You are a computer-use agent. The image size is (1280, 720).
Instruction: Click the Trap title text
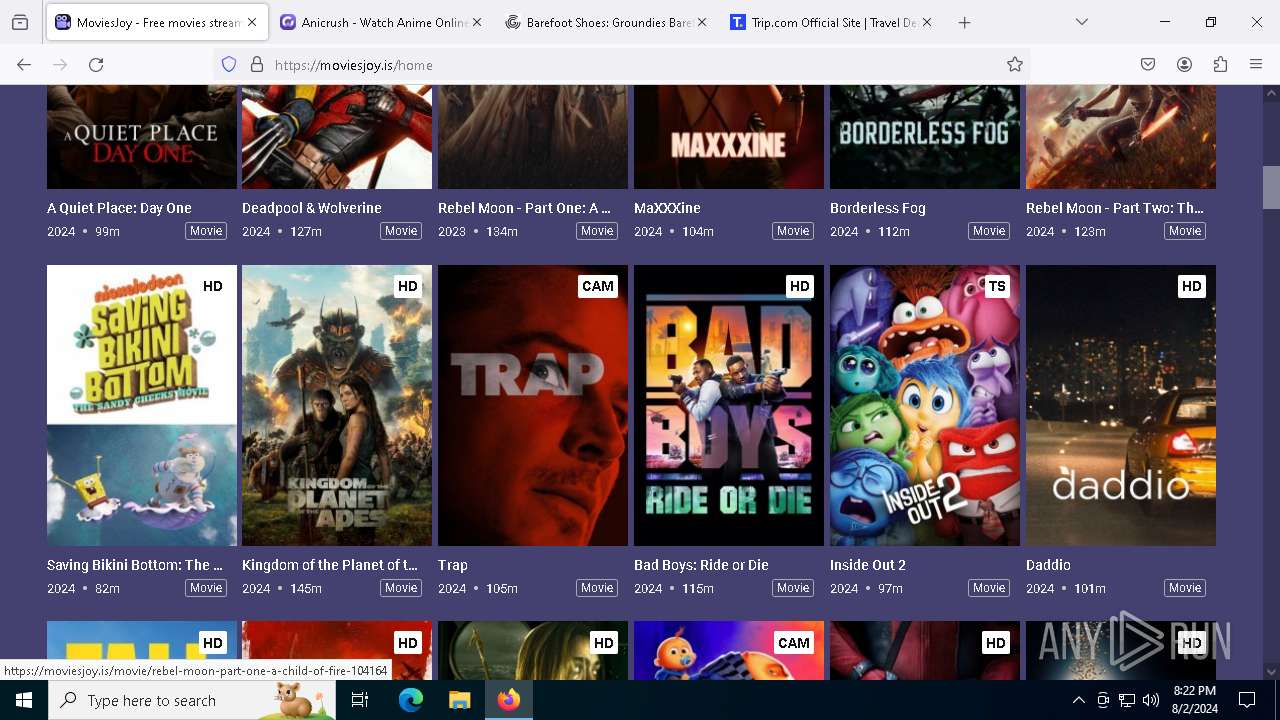coord(453,565)
